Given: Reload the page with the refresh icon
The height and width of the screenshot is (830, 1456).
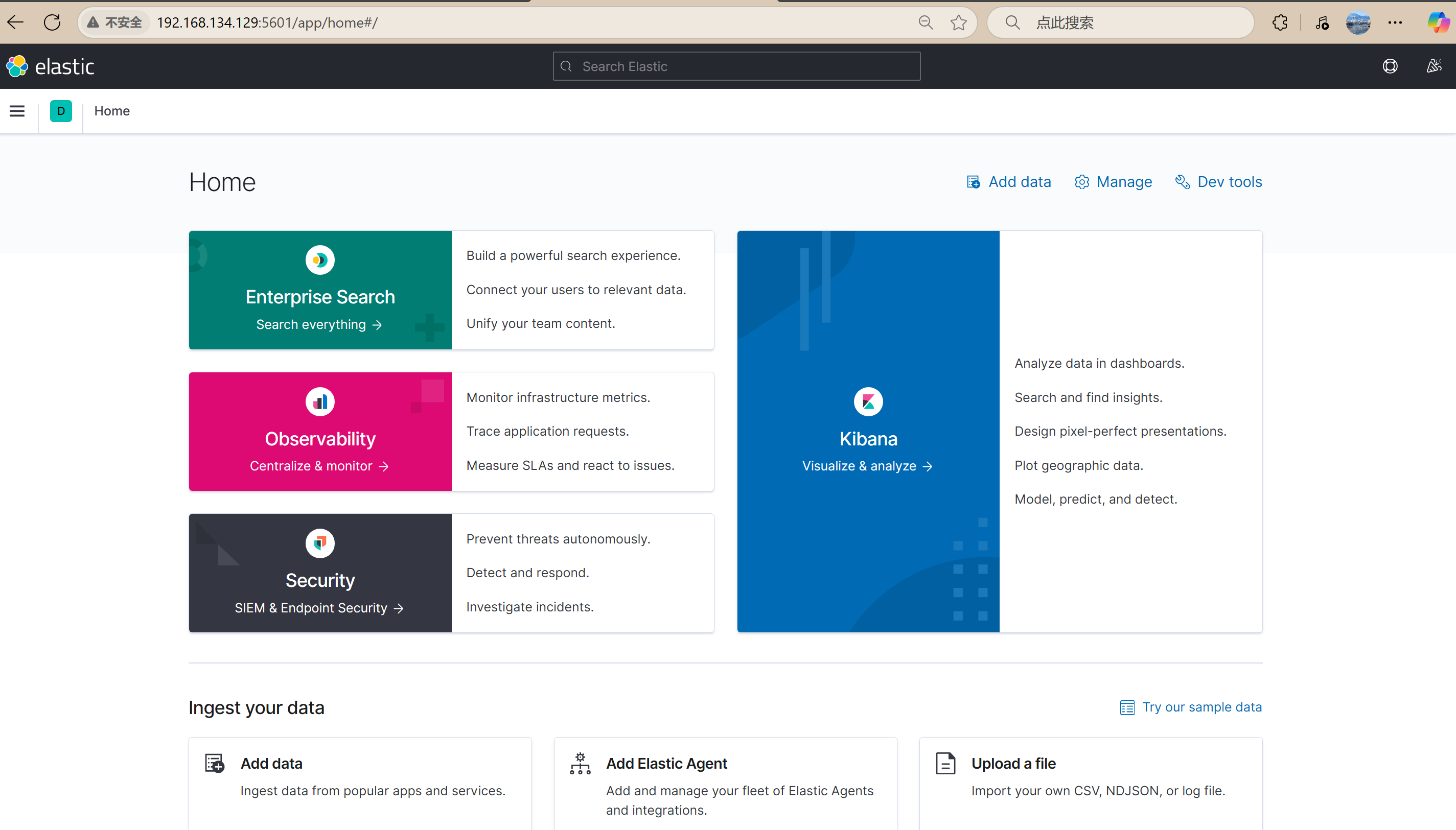Looking at the screenshot, I should pyautogui.click(x=52, y=22).
